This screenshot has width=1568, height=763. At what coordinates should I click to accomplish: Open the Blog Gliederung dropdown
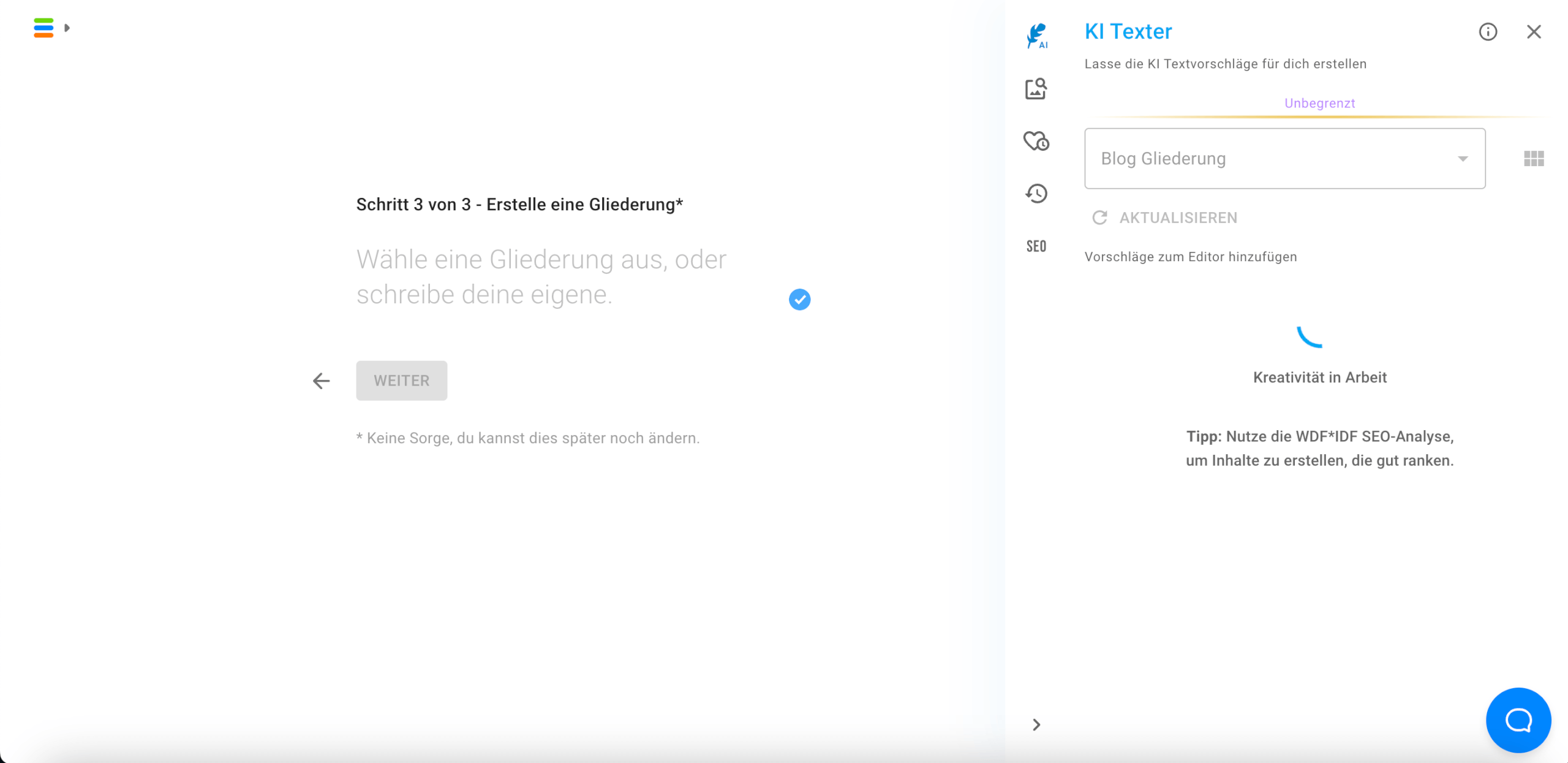pos(1284,159)
